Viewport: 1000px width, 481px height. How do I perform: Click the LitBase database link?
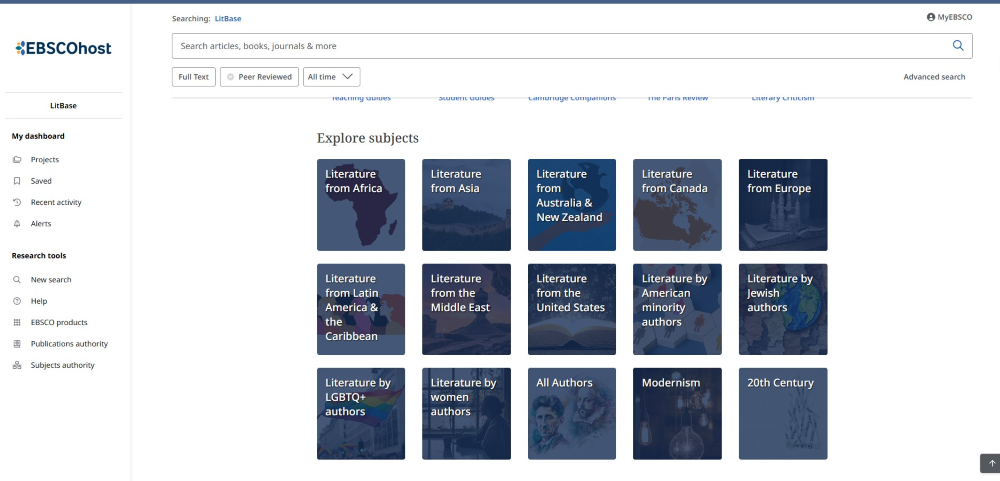(x=228, y=18)
